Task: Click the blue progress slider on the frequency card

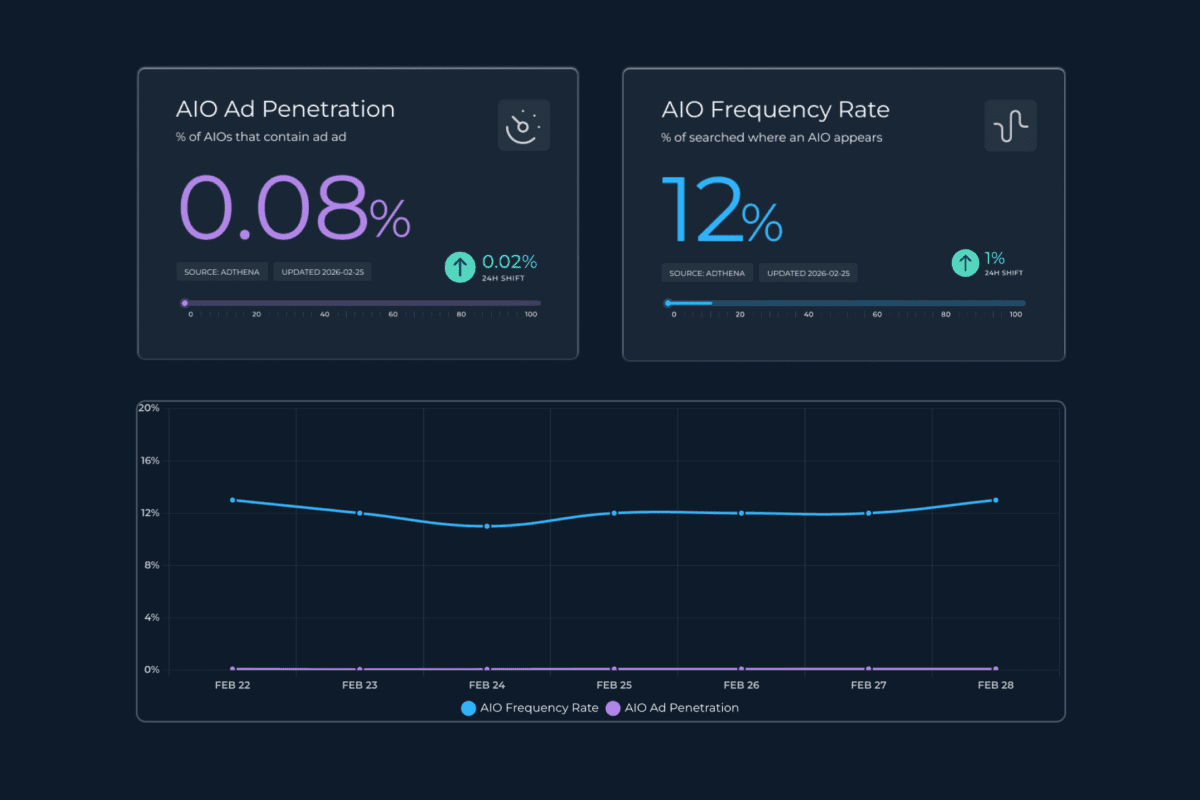Action: 844,303
